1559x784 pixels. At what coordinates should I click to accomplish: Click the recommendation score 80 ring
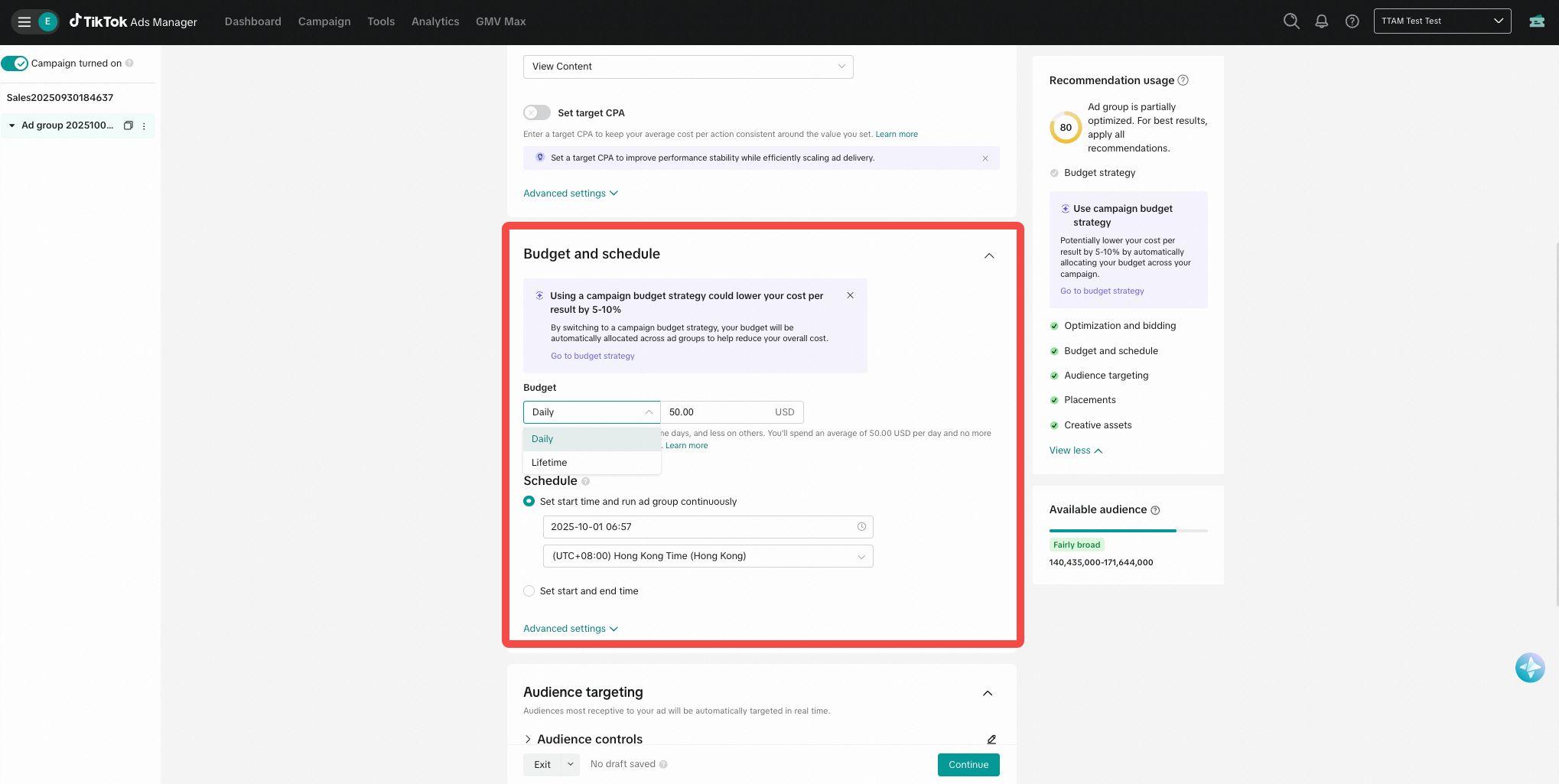tap(1066, 128)
